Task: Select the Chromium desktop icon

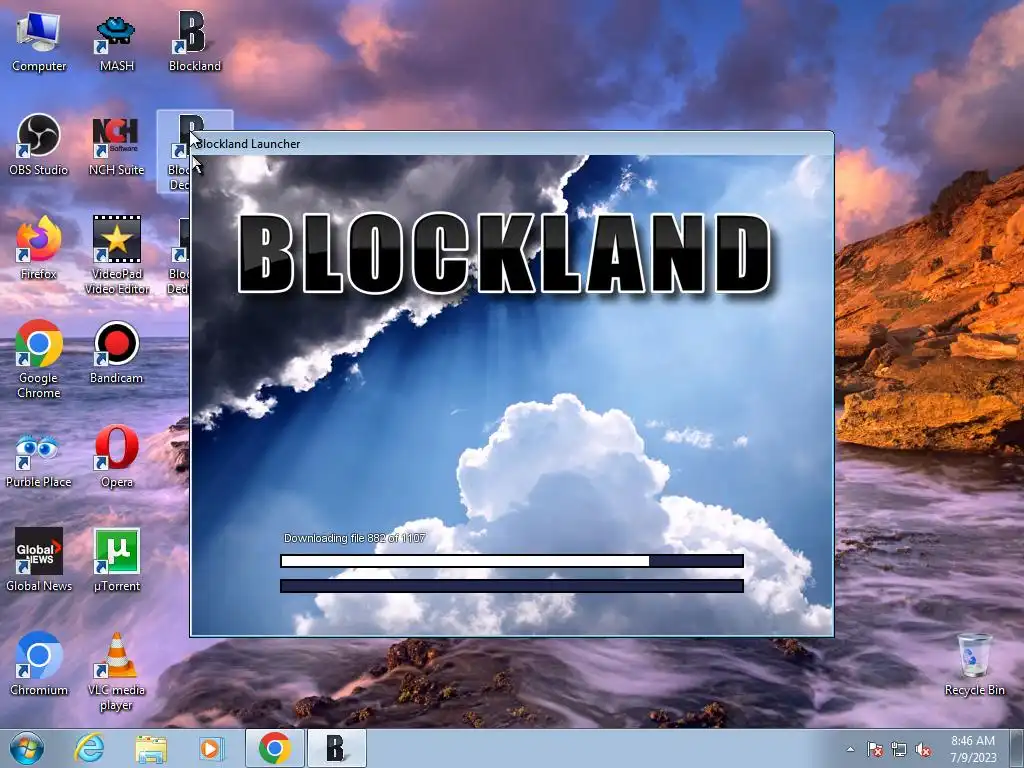Action: coord(39,664)
